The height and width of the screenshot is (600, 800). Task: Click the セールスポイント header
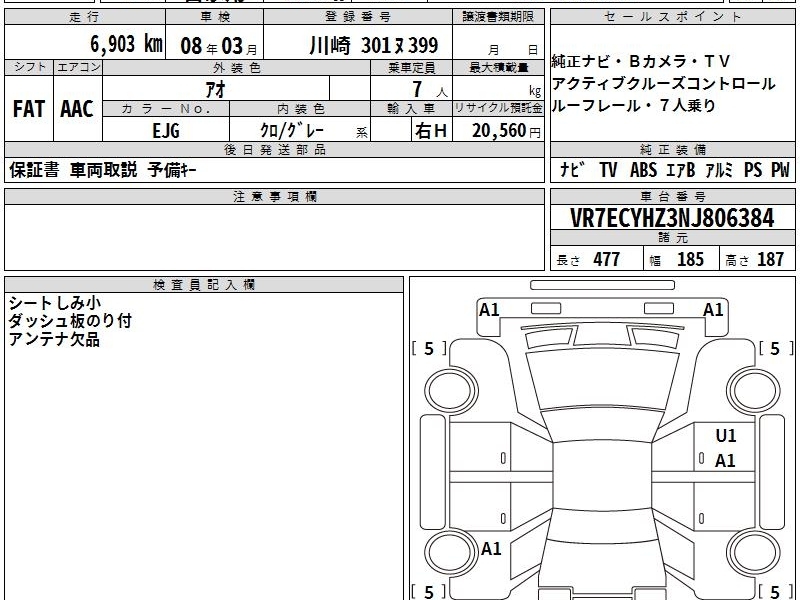click(x=673, y=17)
